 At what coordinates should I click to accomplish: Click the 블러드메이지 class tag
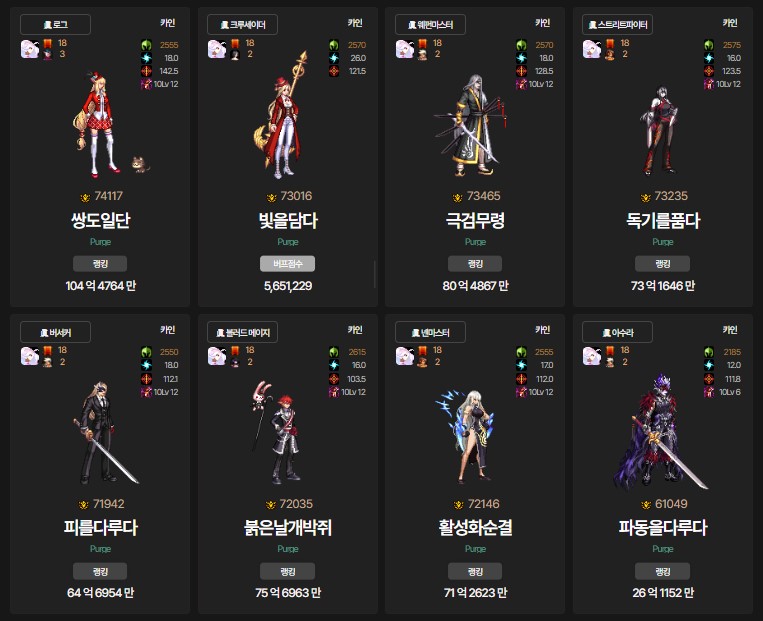pos(242,332)
